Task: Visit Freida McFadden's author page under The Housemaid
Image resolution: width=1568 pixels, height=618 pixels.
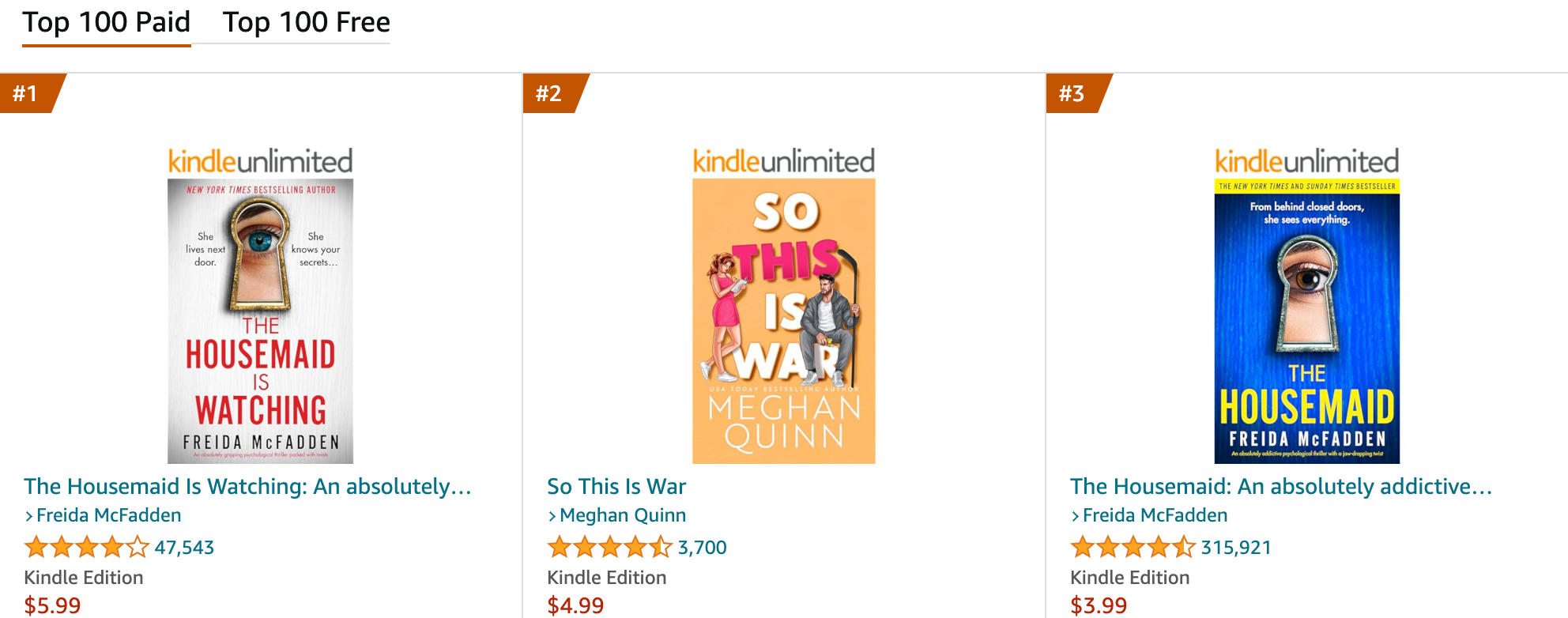Action: (x=1155, y=514)
